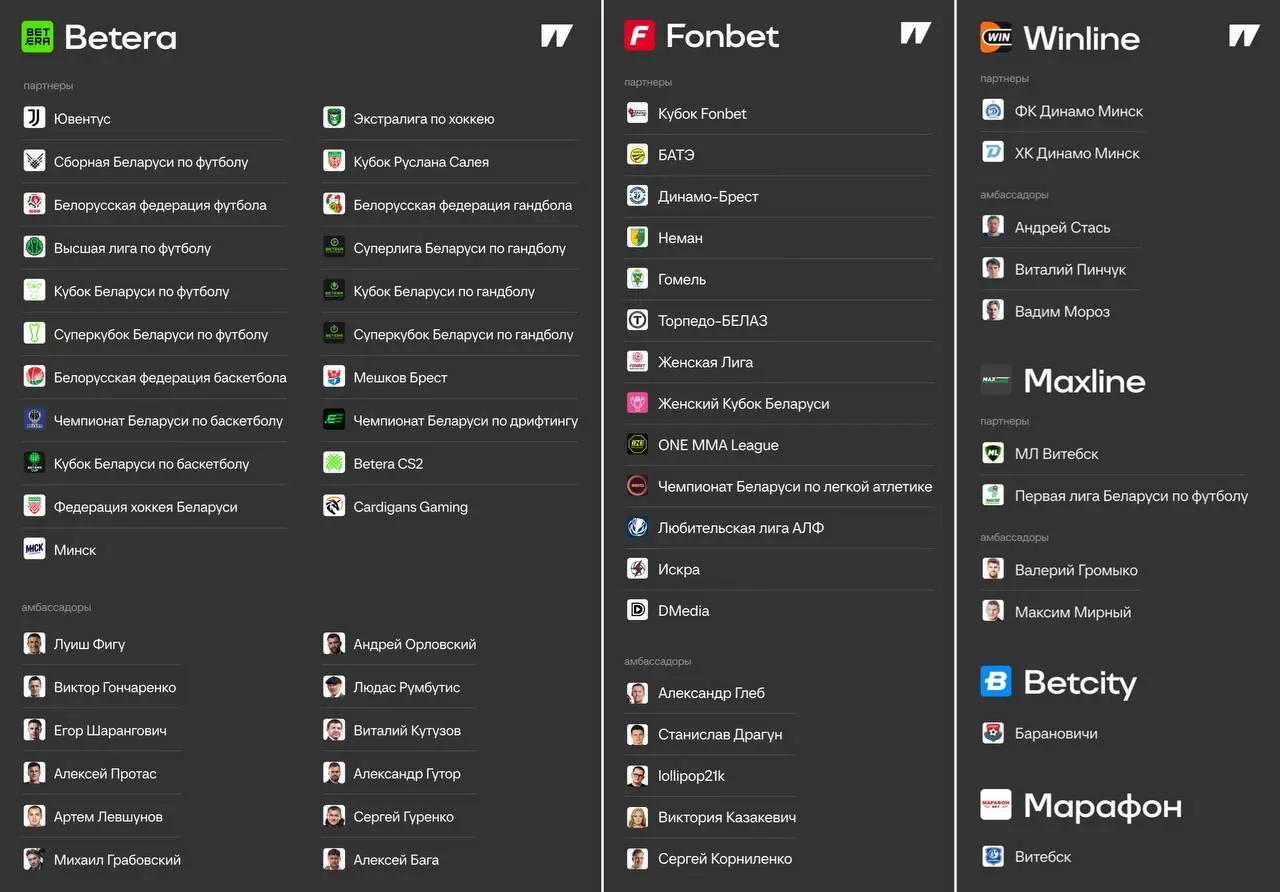Click the text 'Сергей Корниленко'
This screenshot has width=1280, height=892.
pyautogui.click(x=725, y=858)
